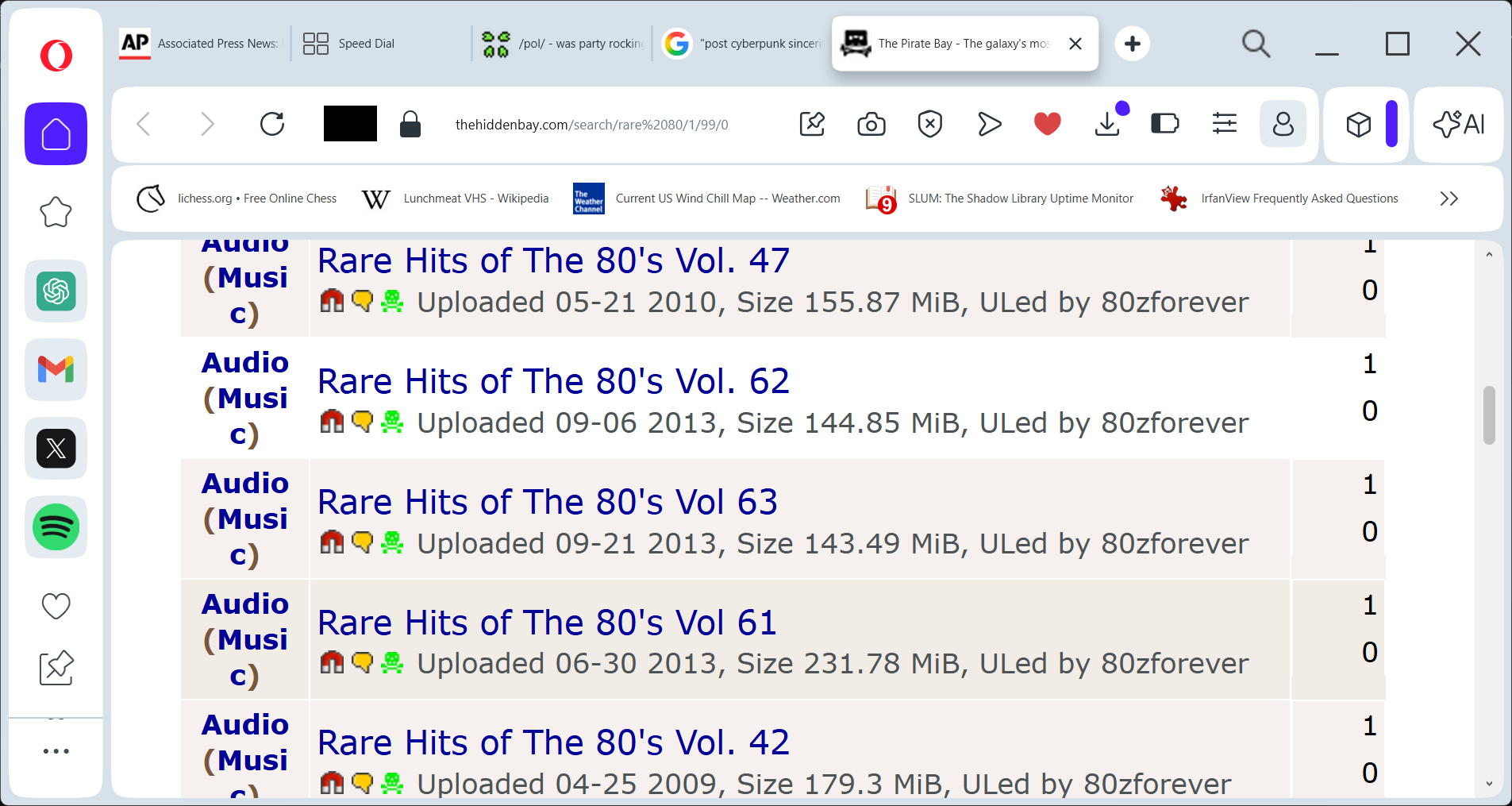The height and width of the screenshot is (806, 1512).
Task: Toggle the battery saver icon
Action: click(x=1165, y=124)
